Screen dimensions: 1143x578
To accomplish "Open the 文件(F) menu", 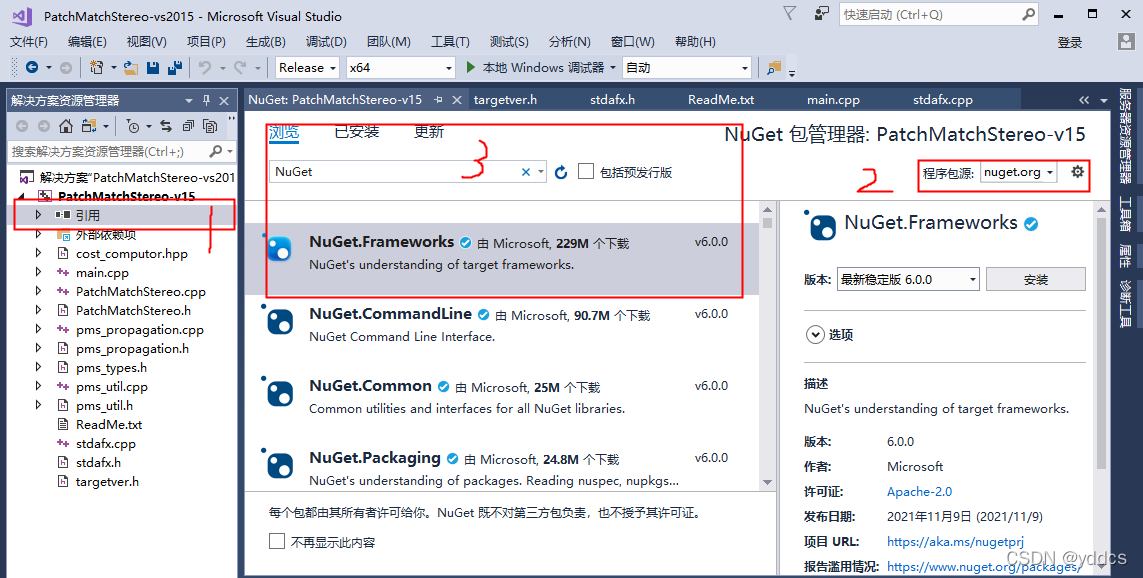I will point(29,42).
